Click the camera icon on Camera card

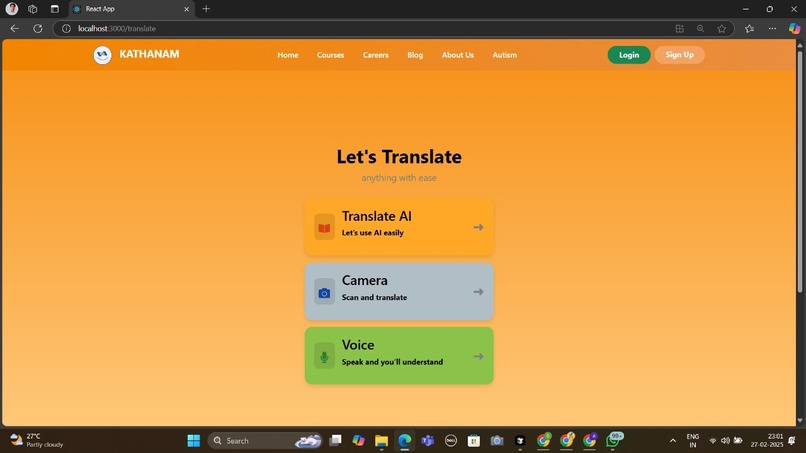(x=324, y=292)
